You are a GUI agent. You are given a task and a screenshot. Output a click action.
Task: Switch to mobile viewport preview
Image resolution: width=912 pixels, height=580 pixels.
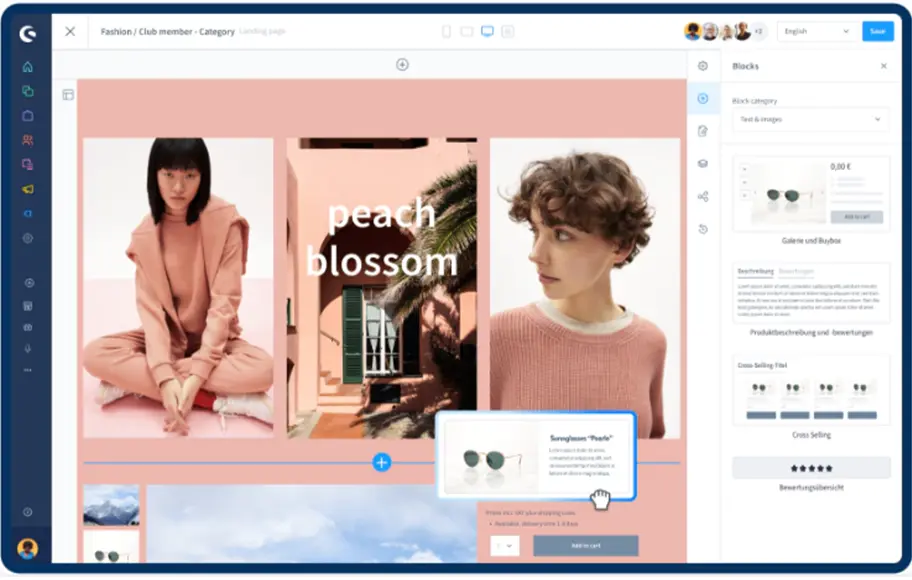pyautogui.click(x=446, y=31)
